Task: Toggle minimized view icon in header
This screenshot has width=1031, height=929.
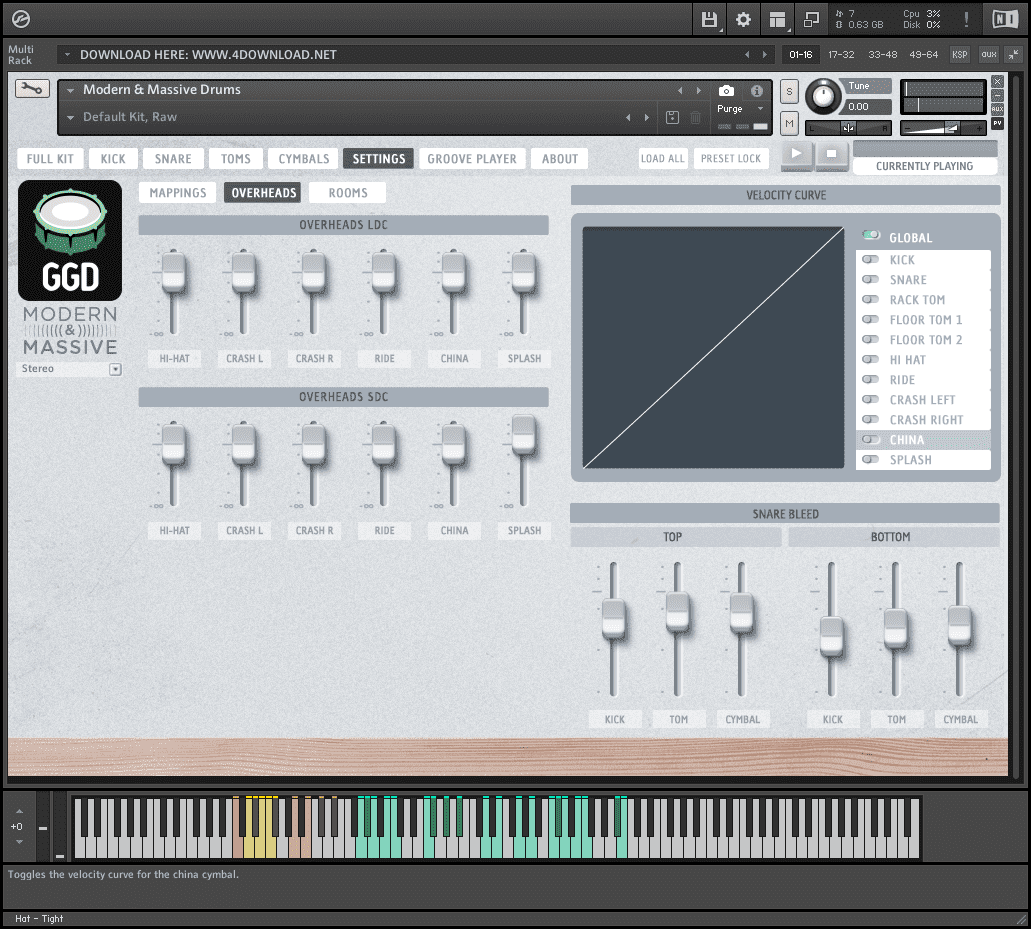Action: (811, 20)
